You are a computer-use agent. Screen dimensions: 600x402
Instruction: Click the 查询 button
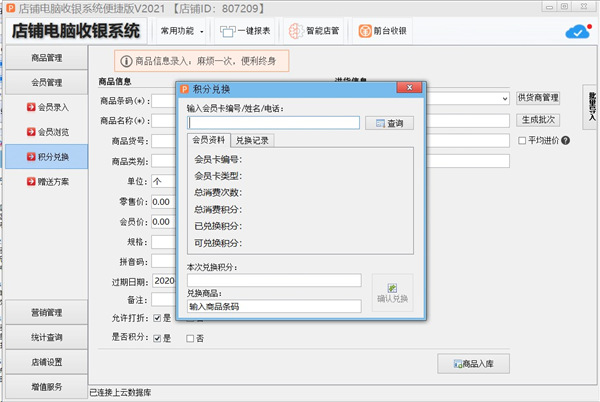coord(388,123)
